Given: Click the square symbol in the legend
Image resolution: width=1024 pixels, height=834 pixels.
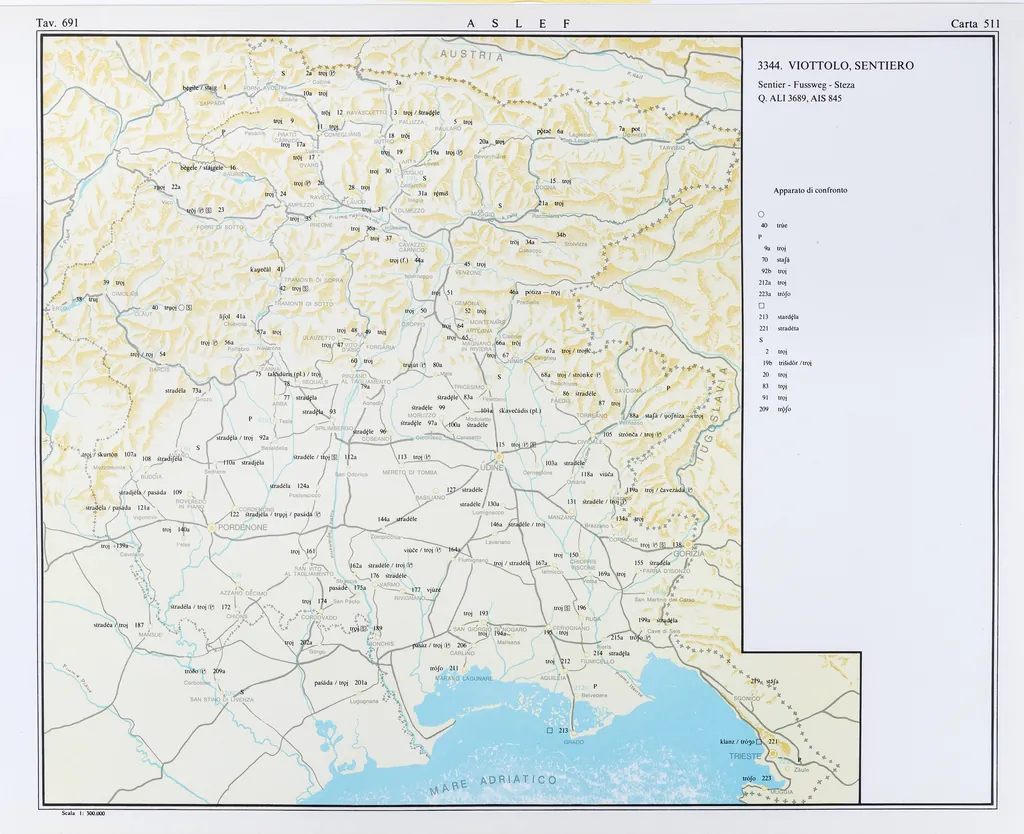Looking at the screenshot, I should [762, 305].
